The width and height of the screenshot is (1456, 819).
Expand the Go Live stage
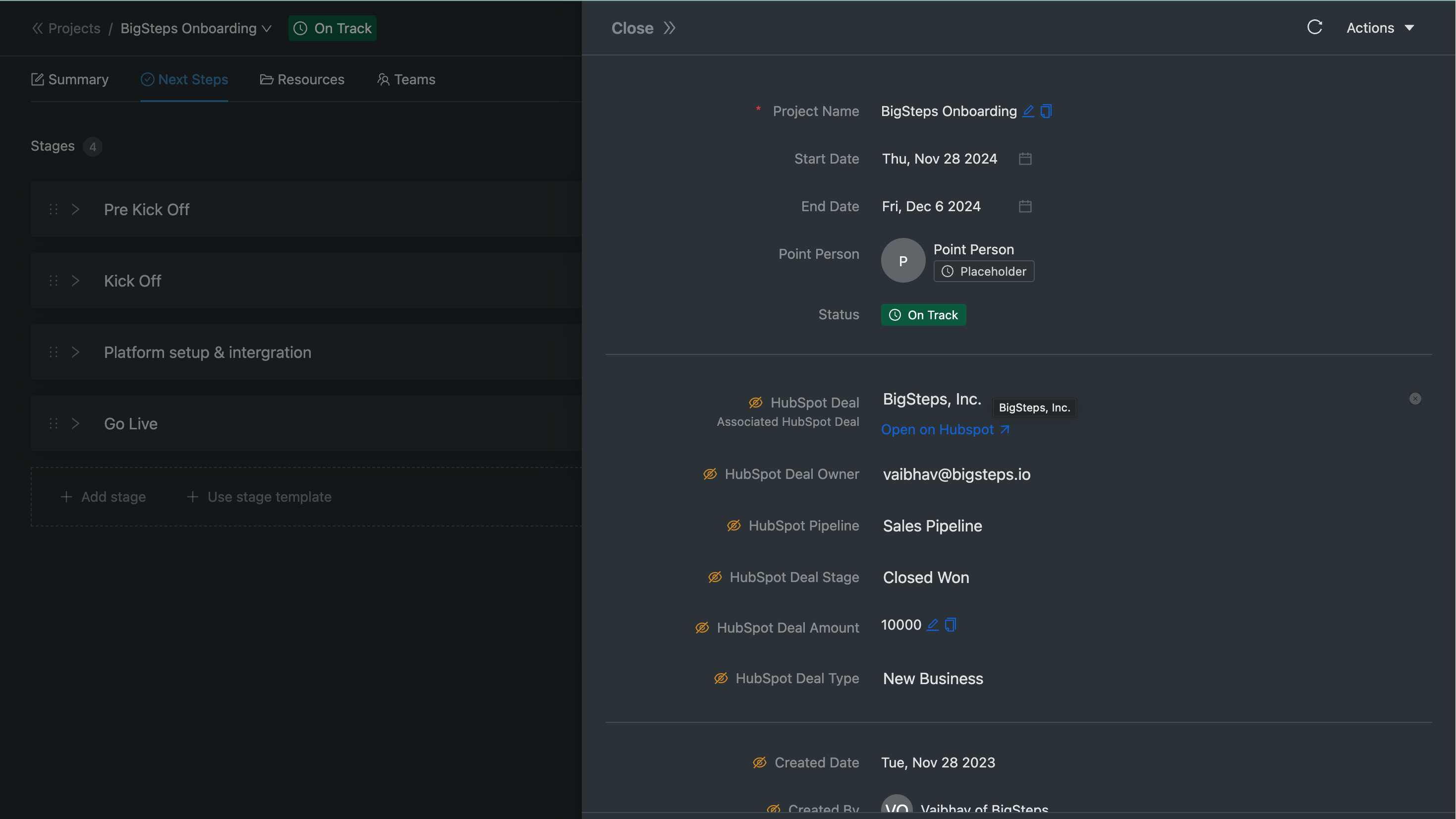click(76, 423)
